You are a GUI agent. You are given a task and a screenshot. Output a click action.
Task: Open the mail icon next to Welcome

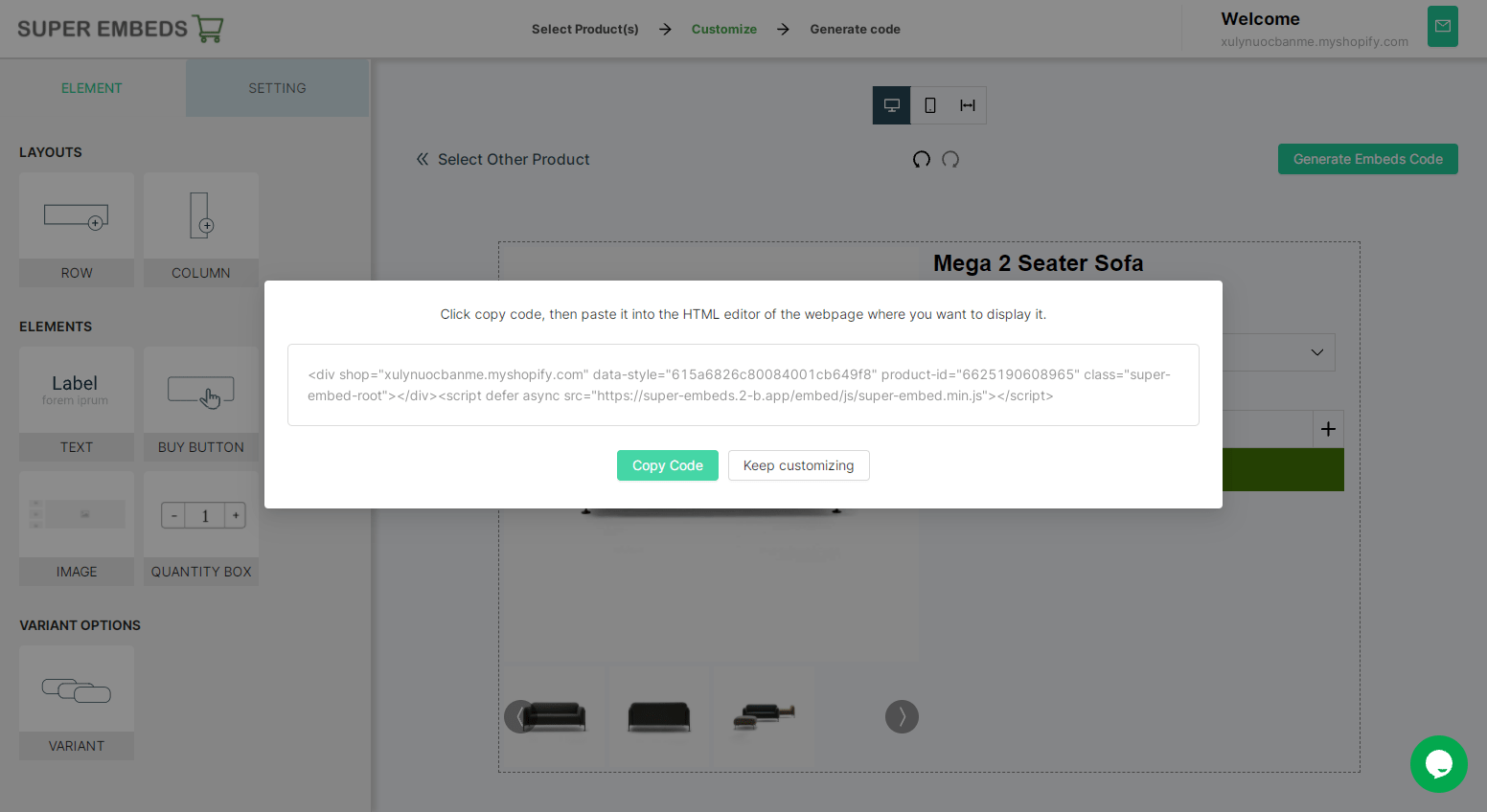[x=1442, y=27]
